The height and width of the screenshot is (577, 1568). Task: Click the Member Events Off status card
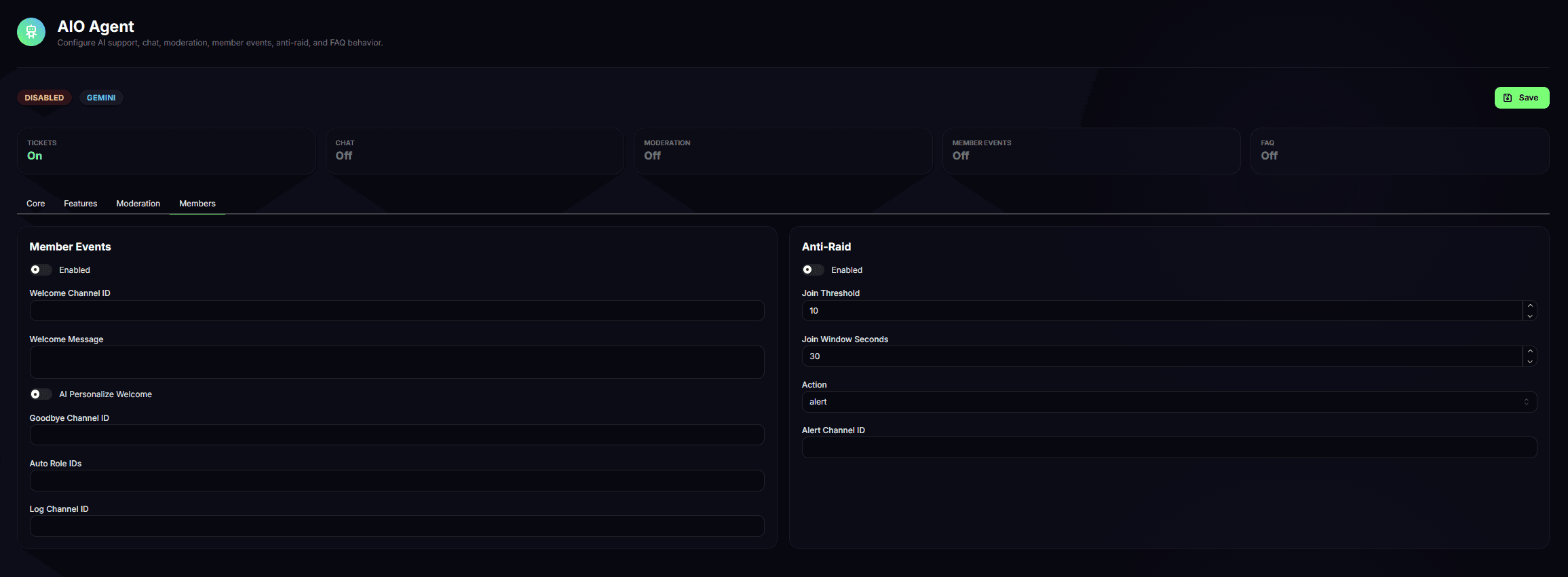[x=1091, y=151]
